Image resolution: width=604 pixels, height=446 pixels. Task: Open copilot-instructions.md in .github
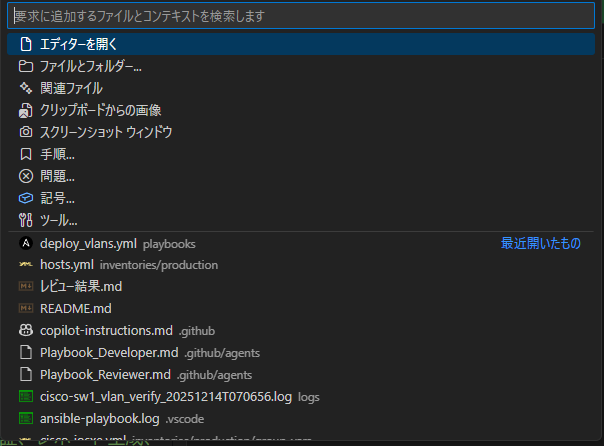coord(106,331)
